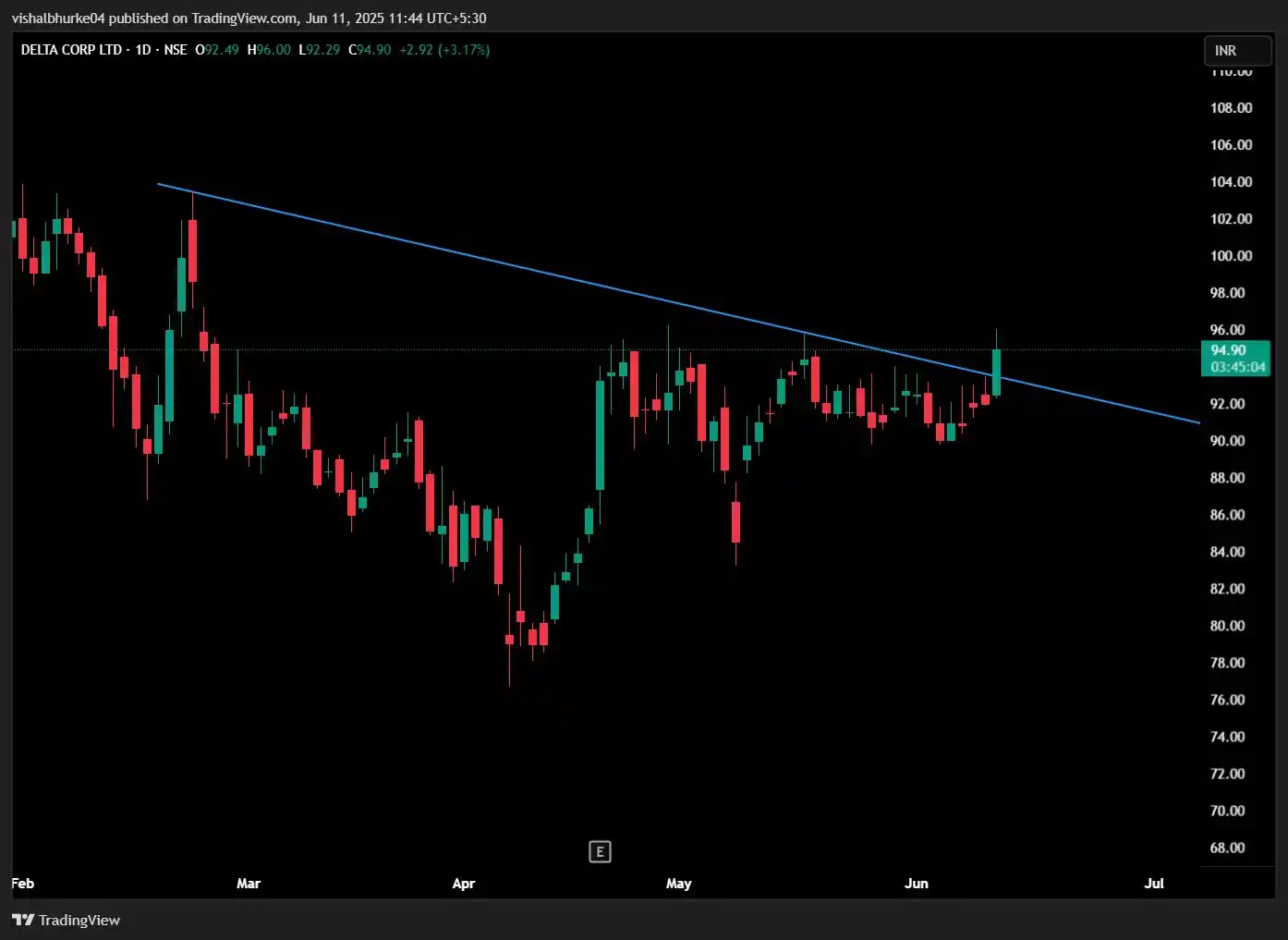Click the 80.00 price axis label
The image size is (1288, 940).
point(1227,626)
